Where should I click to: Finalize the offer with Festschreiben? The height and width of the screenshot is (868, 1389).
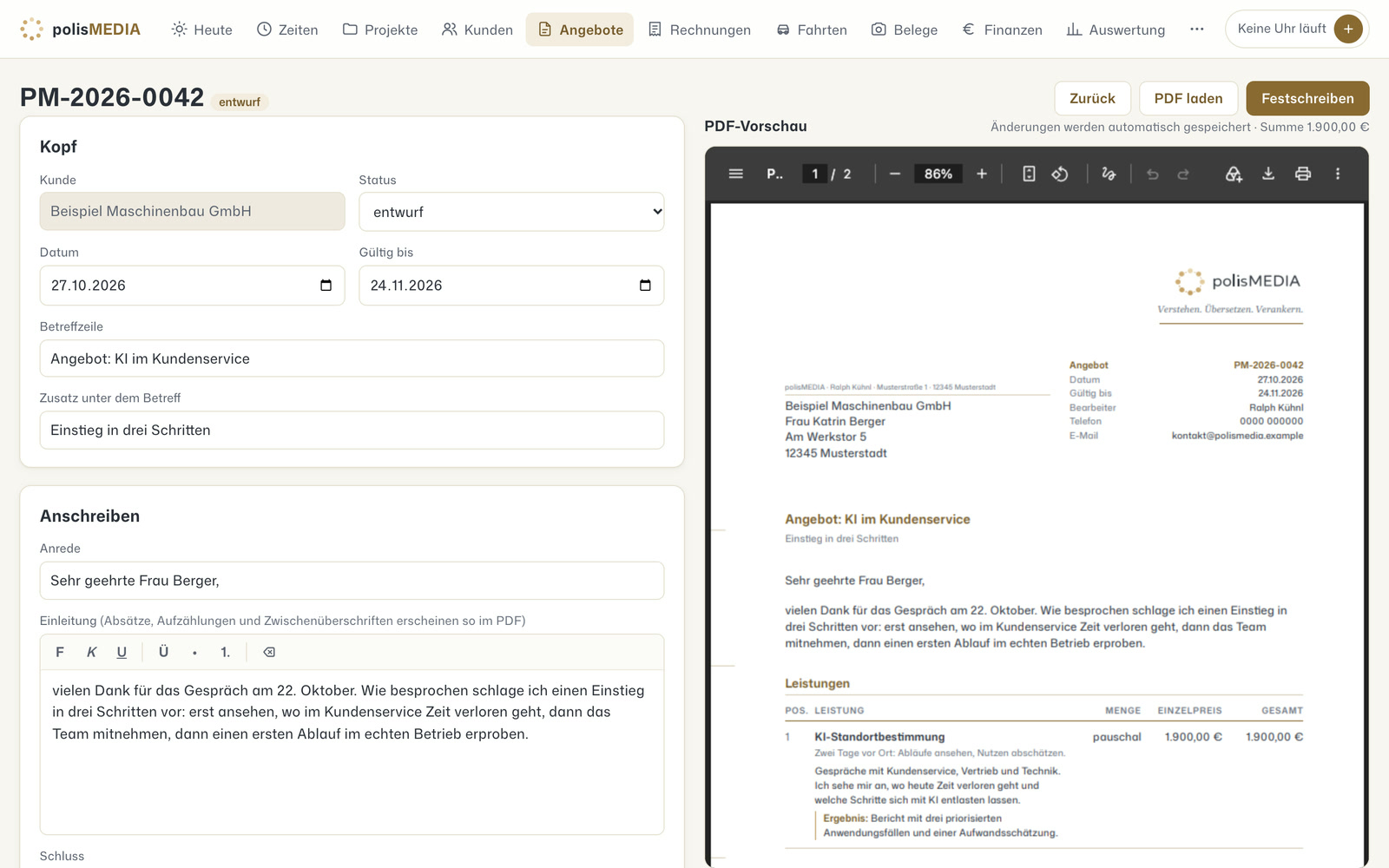click(1307, 98)
